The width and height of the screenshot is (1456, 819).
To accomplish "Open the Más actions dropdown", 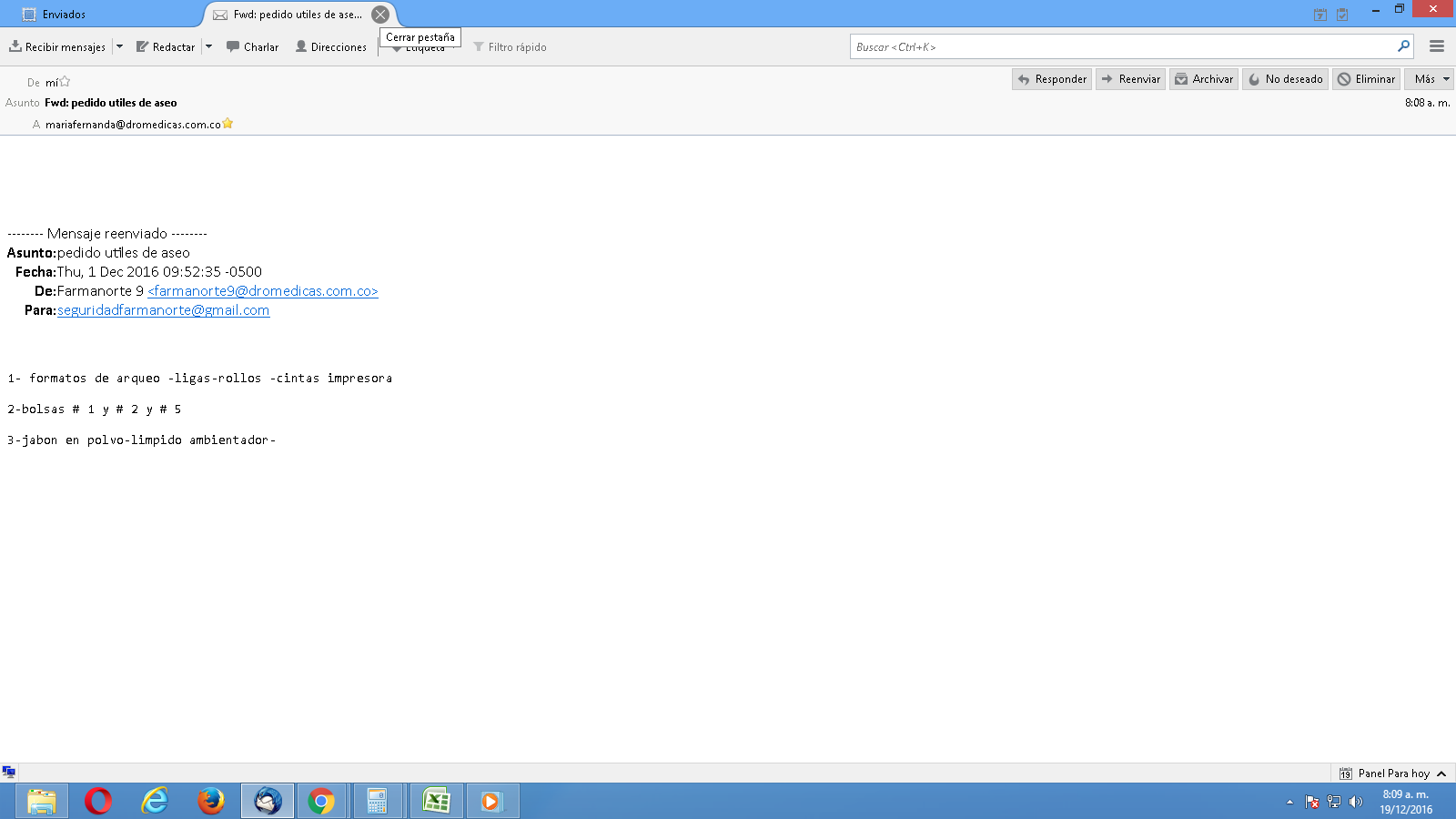I will tap(1428, 79).
